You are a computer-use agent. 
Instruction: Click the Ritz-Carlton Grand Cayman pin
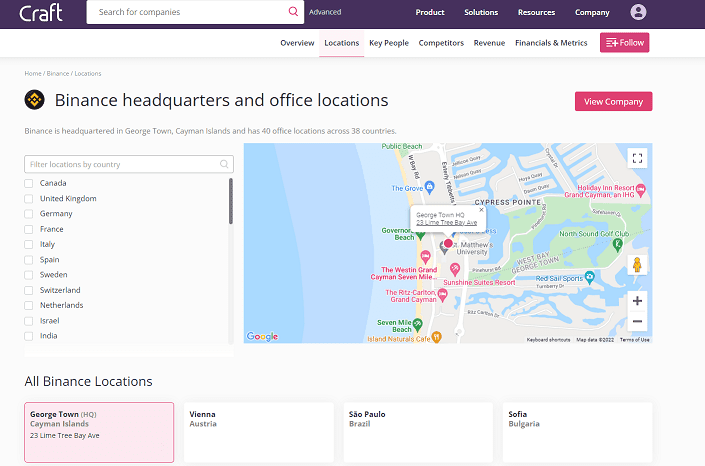[x=443, y=295]
